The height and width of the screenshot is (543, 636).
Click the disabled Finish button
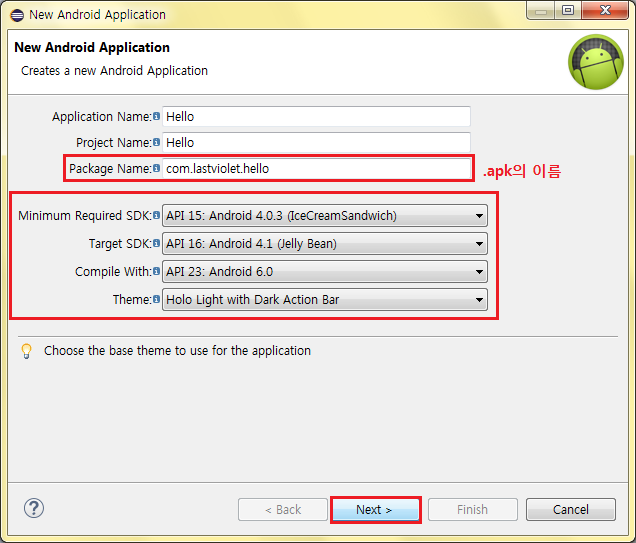[473, 509]
